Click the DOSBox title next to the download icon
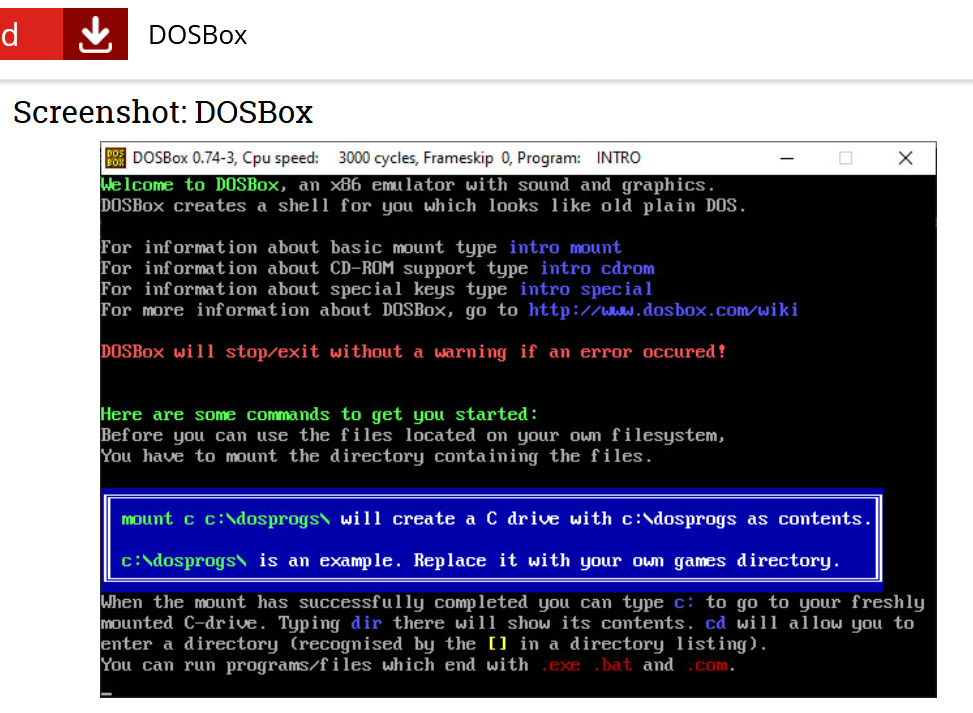 click(197, 35)
